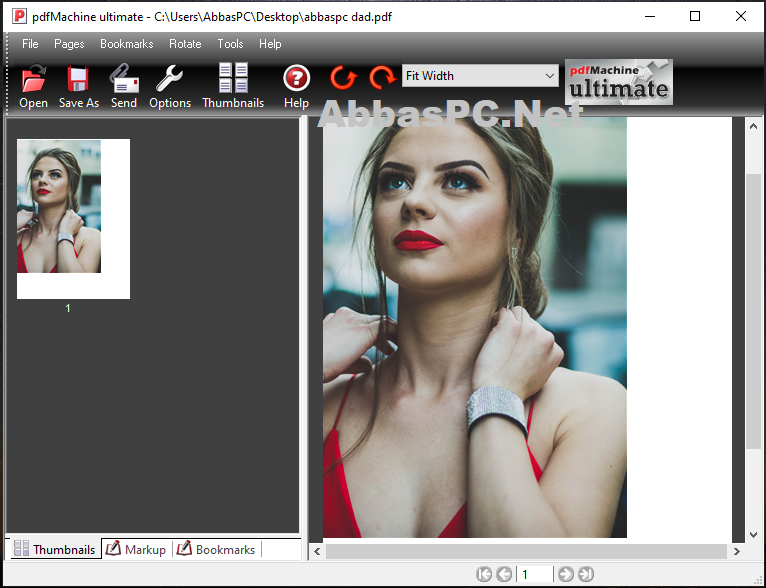766x588 pixels.
Task: Select the page 1 thumbnail
Action: click(73, 219)
